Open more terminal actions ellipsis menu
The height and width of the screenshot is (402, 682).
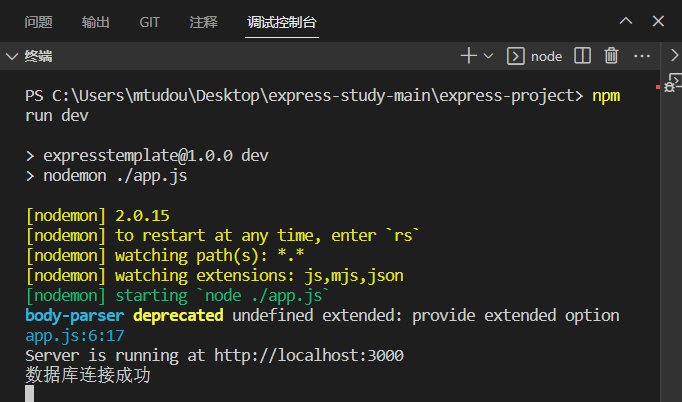pos(642,56)
